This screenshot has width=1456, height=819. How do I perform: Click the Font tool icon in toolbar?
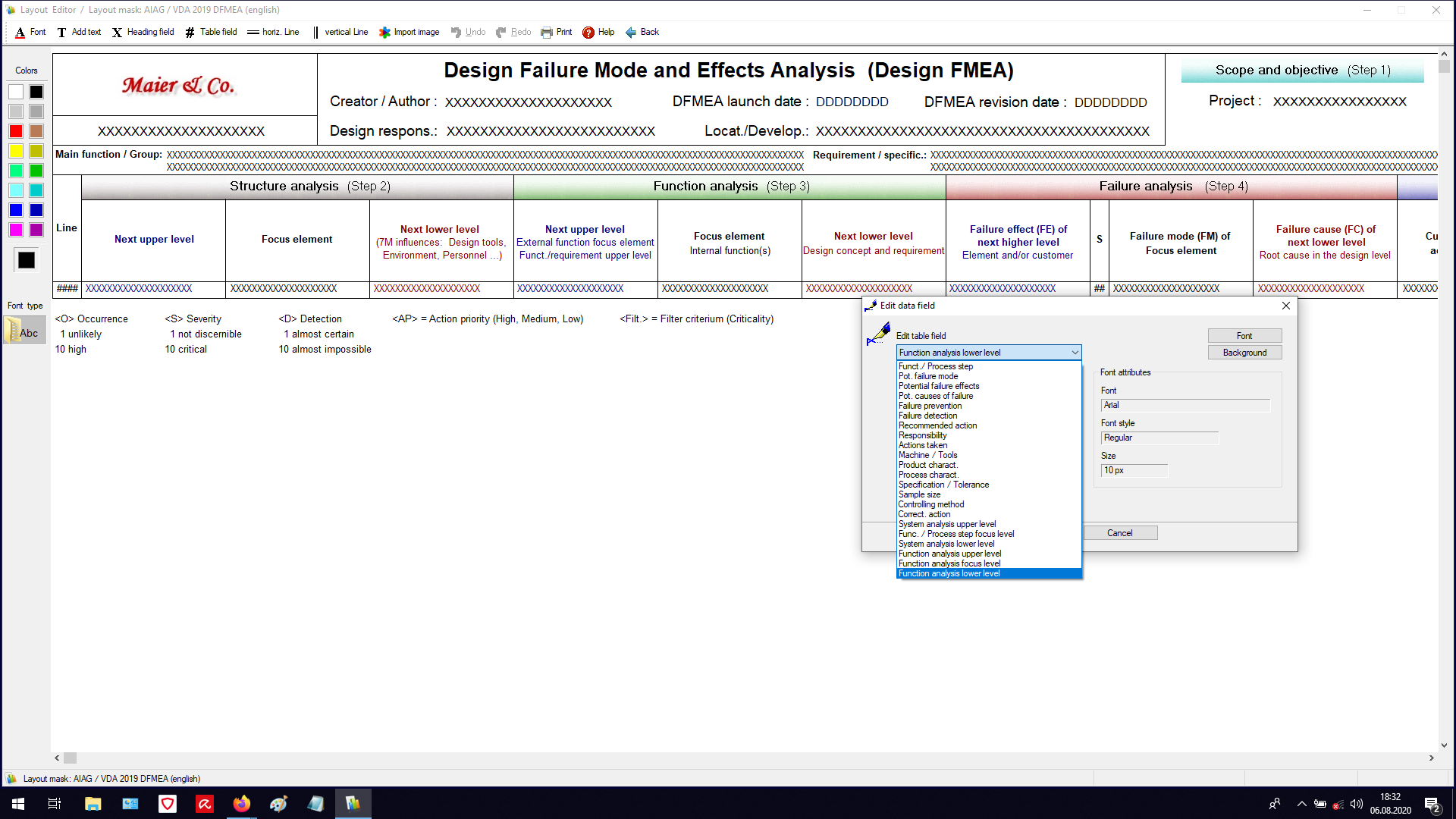pyautogui.click(x=20, y=33)
